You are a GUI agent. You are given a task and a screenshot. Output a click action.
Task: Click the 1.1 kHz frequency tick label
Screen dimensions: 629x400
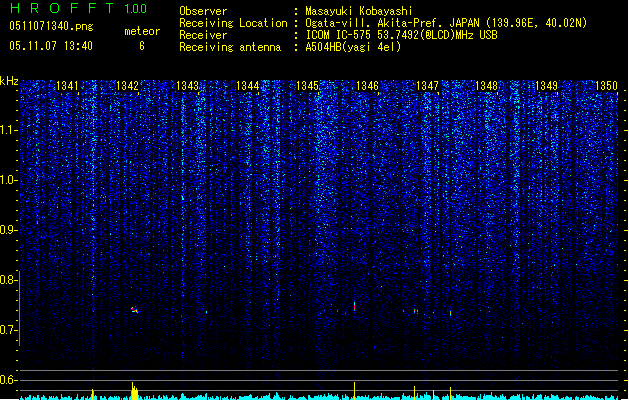[8, 130]
